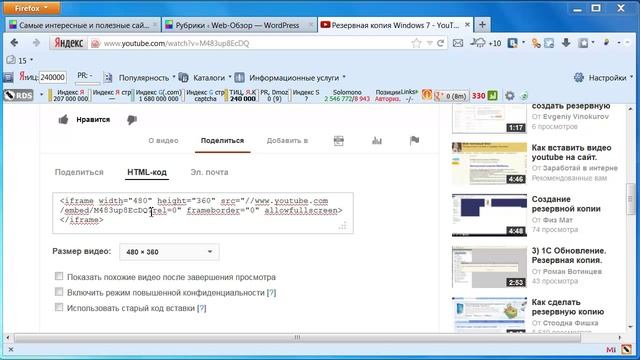Image resolution: width=640 pixels, height=360 pixels.
Task: Click the Catalogs toolbar icon
Action: point(184,77)
